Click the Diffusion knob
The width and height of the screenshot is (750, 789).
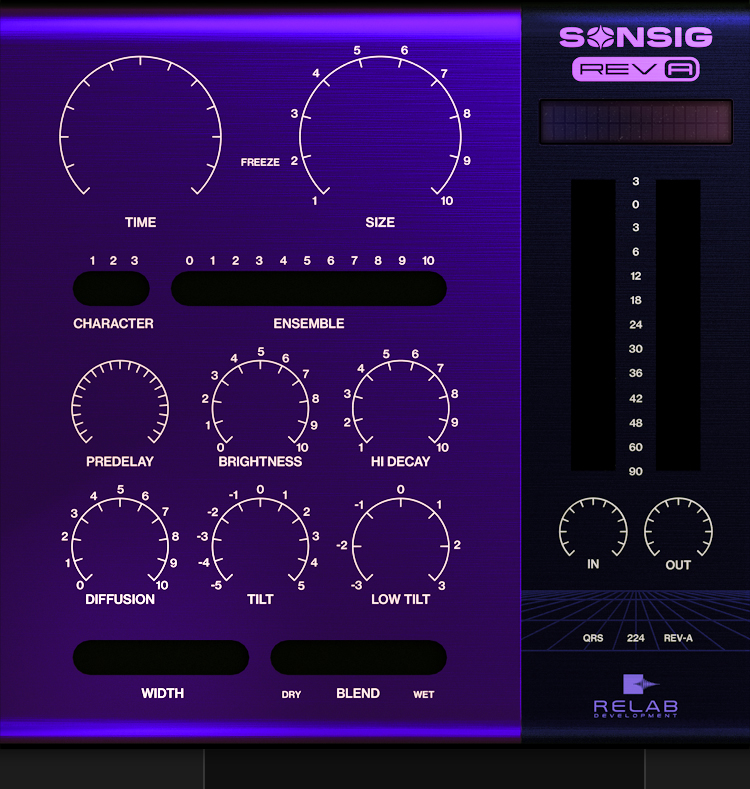coord(120,546)
